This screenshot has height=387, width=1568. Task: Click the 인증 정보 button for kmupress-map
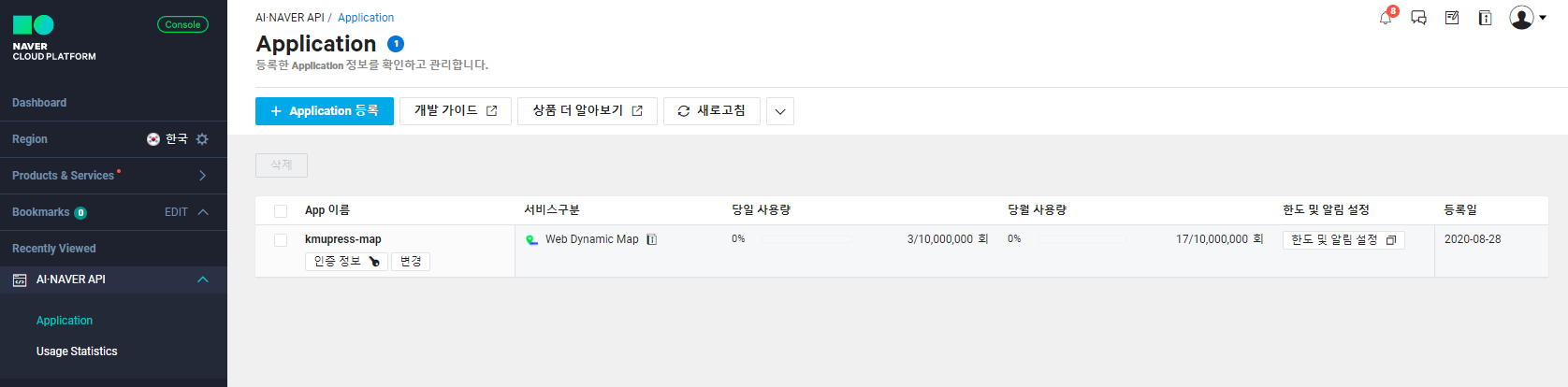346,262
